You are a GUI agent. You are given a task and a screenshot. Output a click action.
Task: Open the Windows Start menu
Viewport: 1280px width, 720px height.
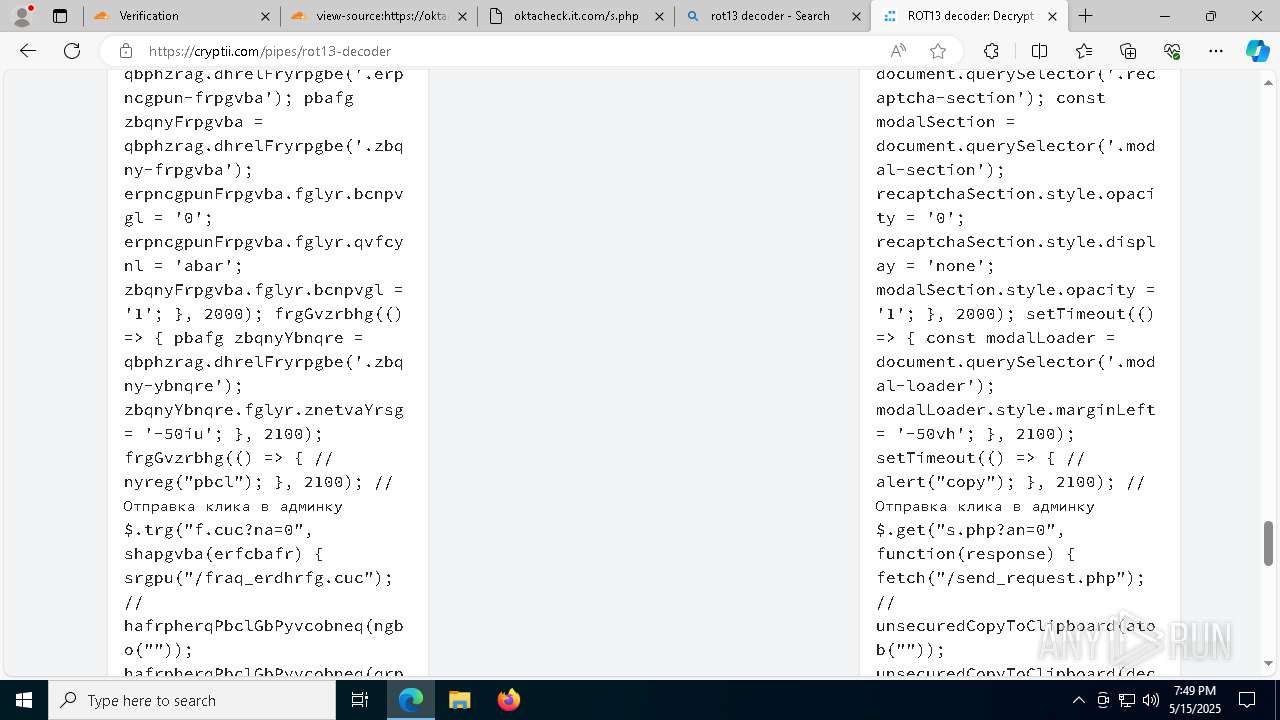click(24, 700)
